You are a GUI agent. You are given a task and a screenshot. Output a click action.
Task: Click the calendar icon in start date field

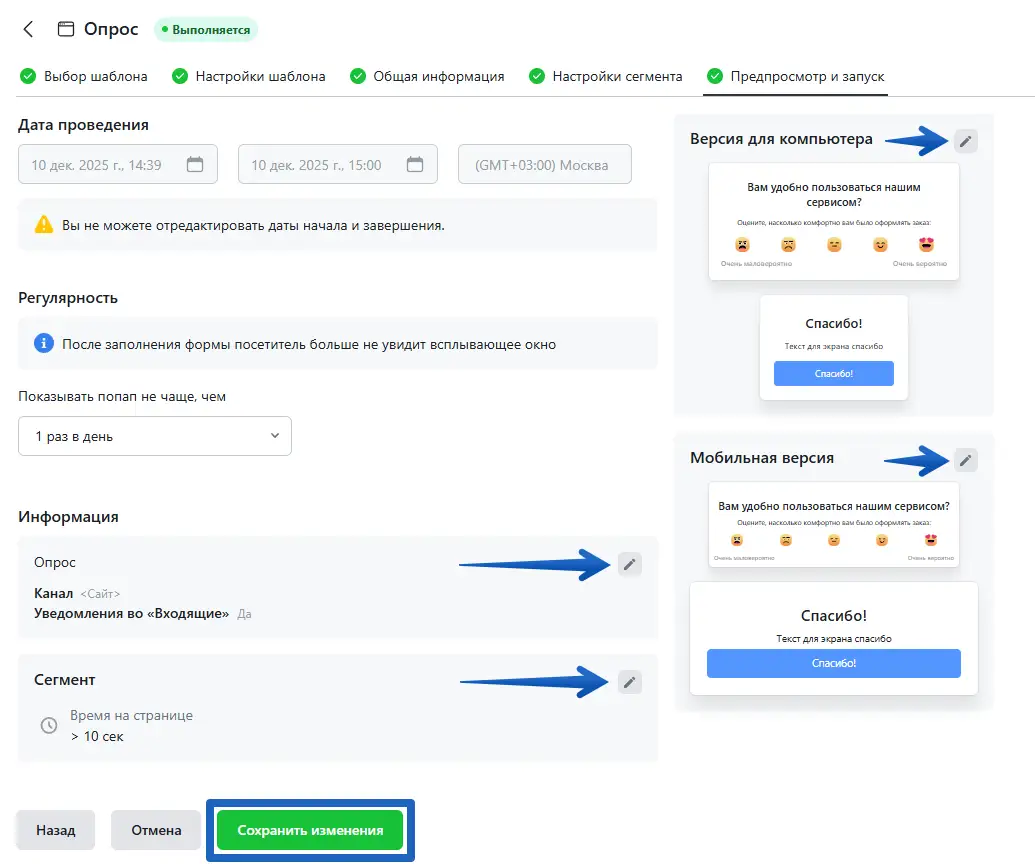tap(195, 165)
